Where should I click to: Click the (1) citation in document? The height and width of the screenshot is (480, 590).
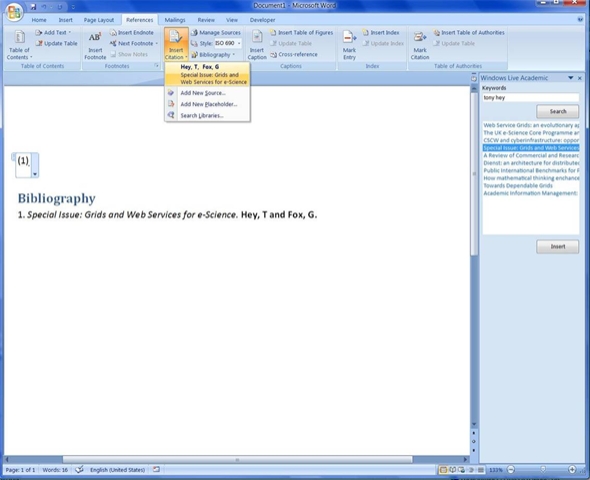[23, 161]
